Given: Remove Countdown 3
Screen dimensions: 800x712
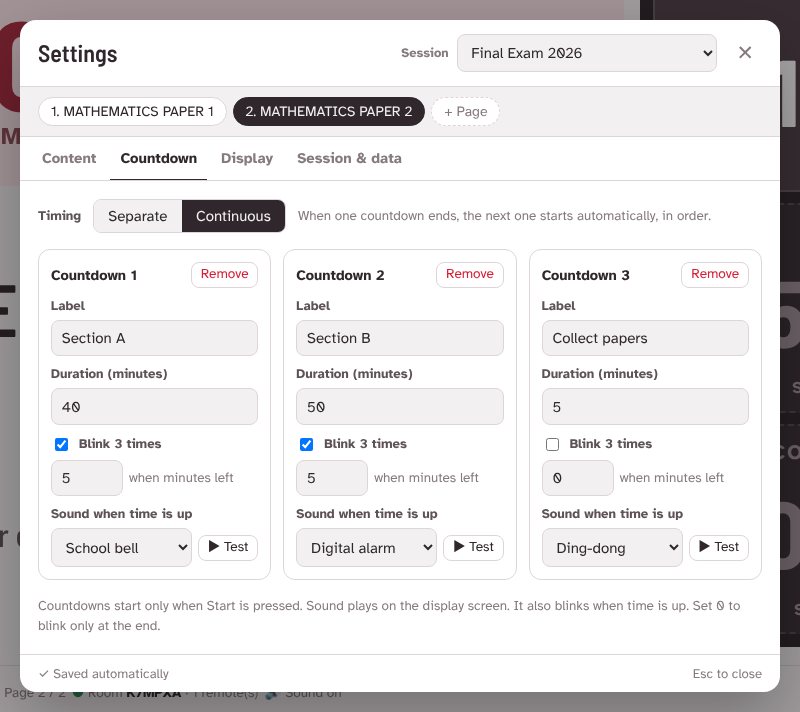Looking at the screenshot, I should pos(715,274).
